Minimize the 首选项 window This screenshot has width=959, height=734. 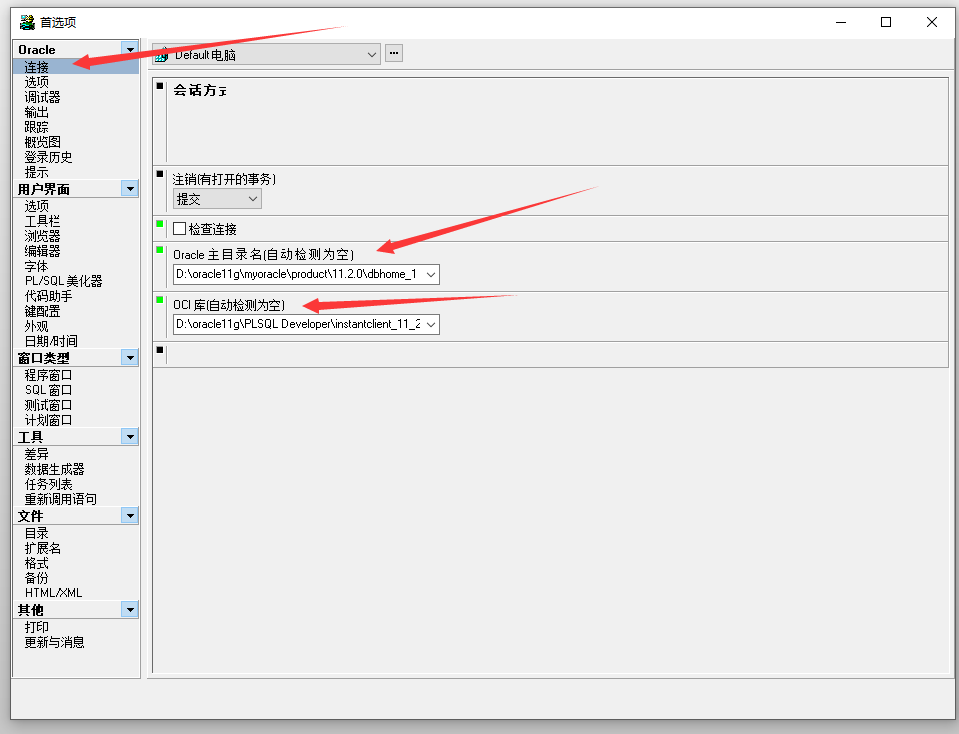coord(841,22)
